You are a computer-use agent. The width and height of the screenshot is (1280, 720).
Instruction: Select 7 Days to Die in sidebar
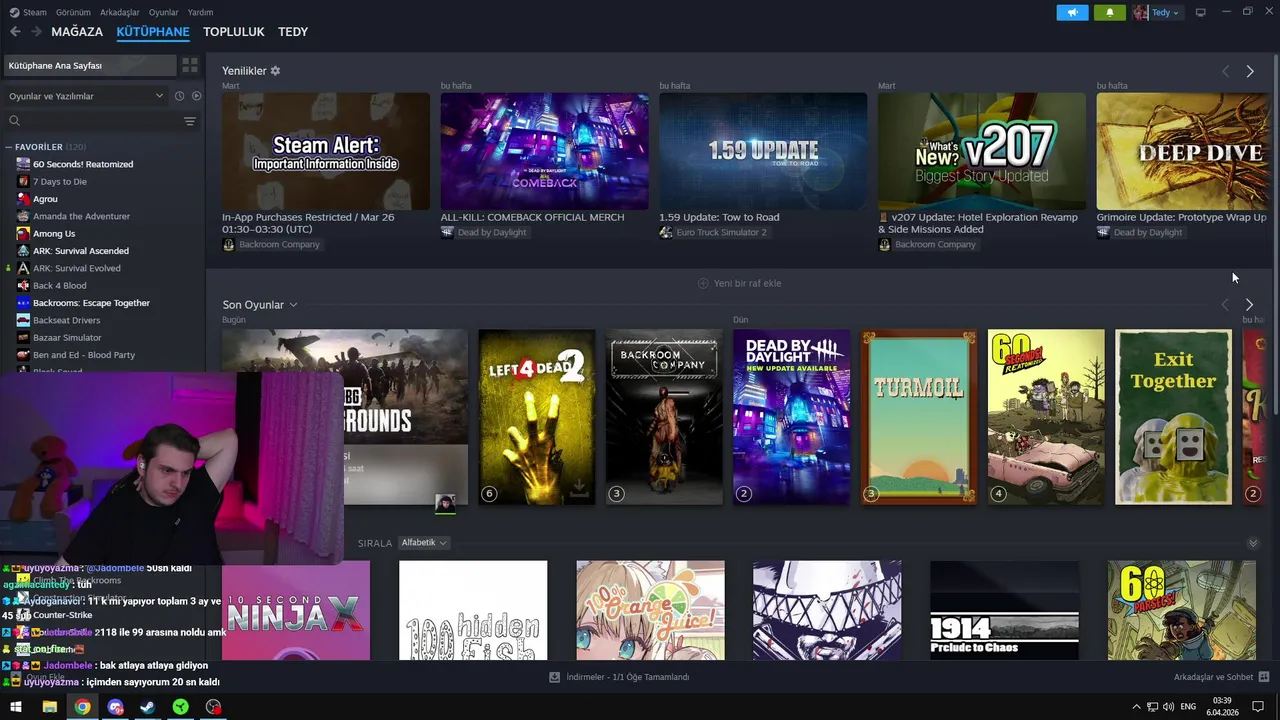pos(60,182)
